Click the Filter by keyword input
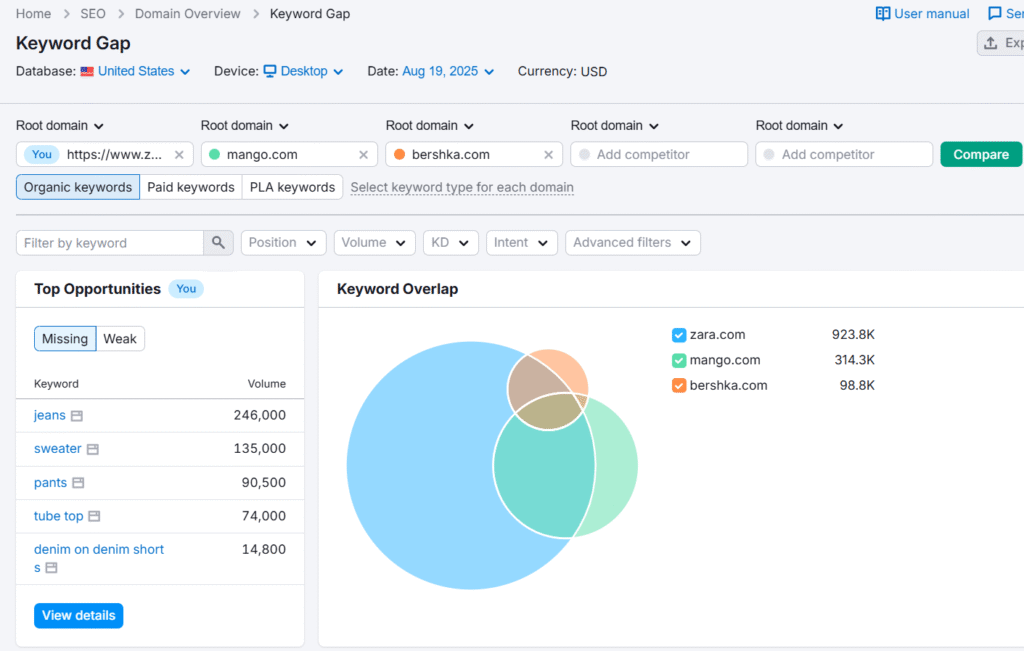This screenshot has height=651, width=1024. (x=110, y=243)
